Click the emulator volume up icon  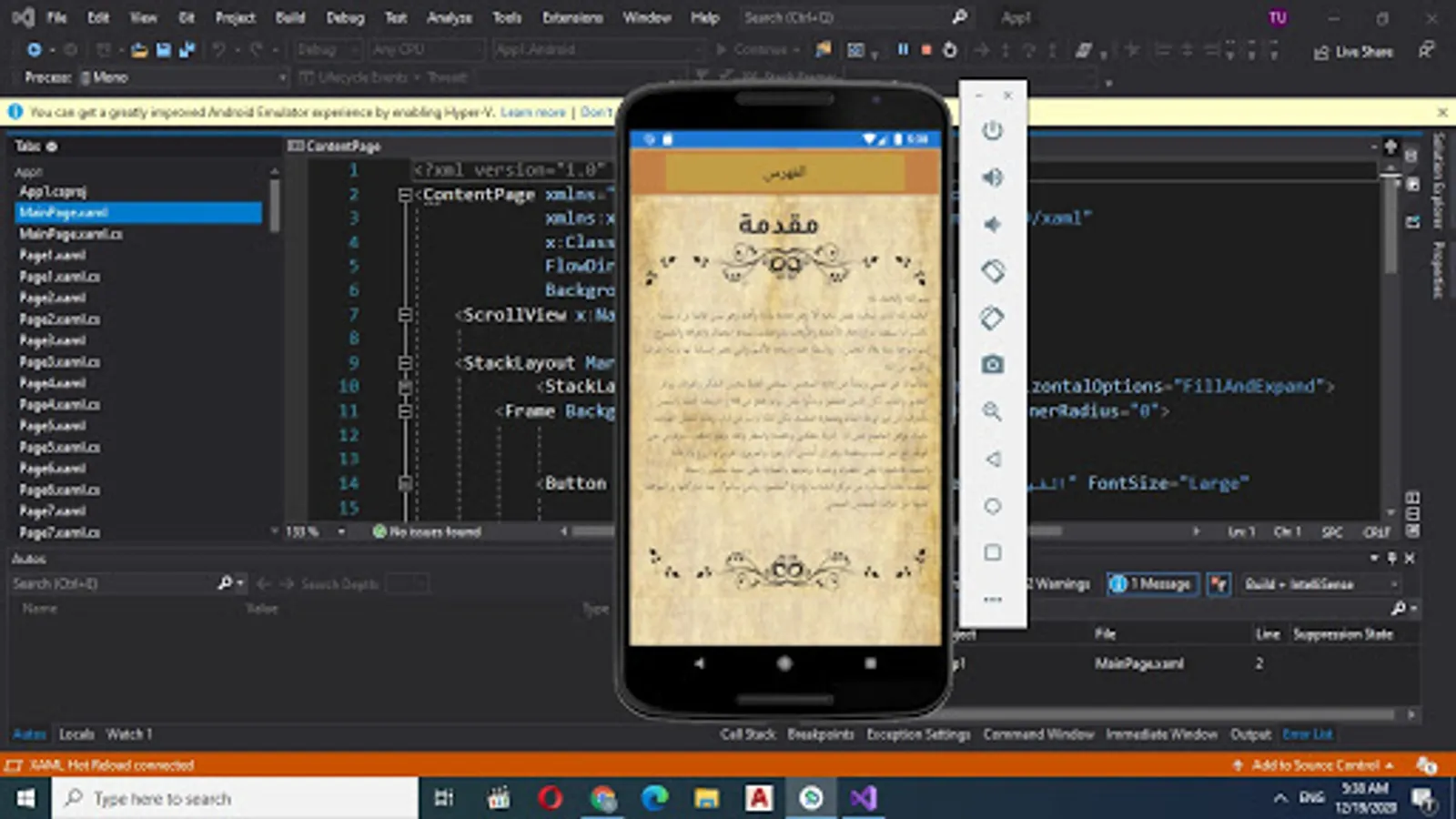(992, 177)
